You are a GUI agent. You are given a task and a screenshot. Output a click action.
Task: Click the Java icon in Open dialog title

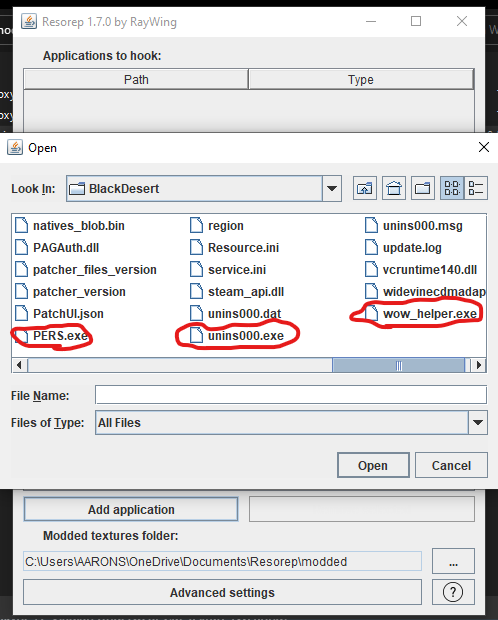point(15,147)
